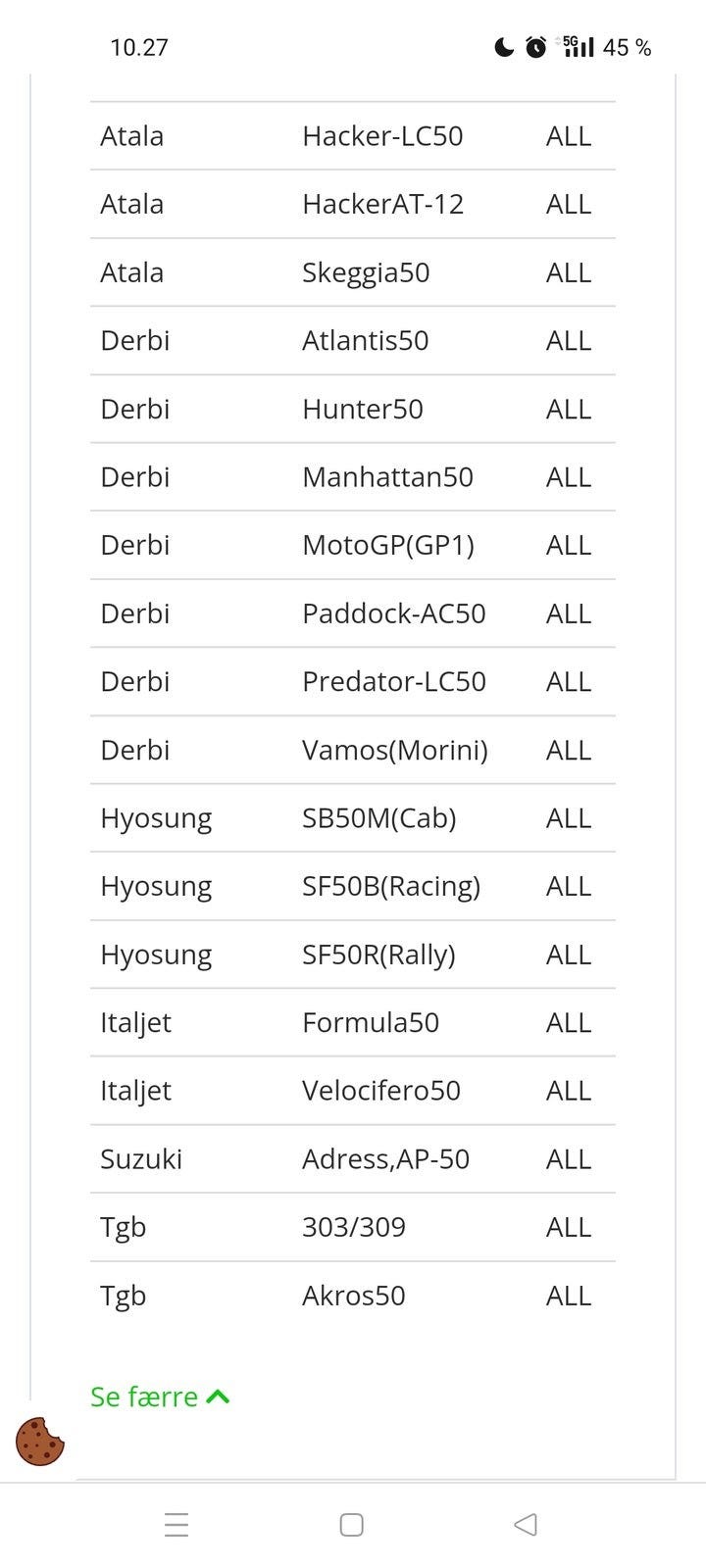Tap the Atala Skeggia50 model
Image resolution: width=706 pixels, height=1568 pixels.
point(366,272)
